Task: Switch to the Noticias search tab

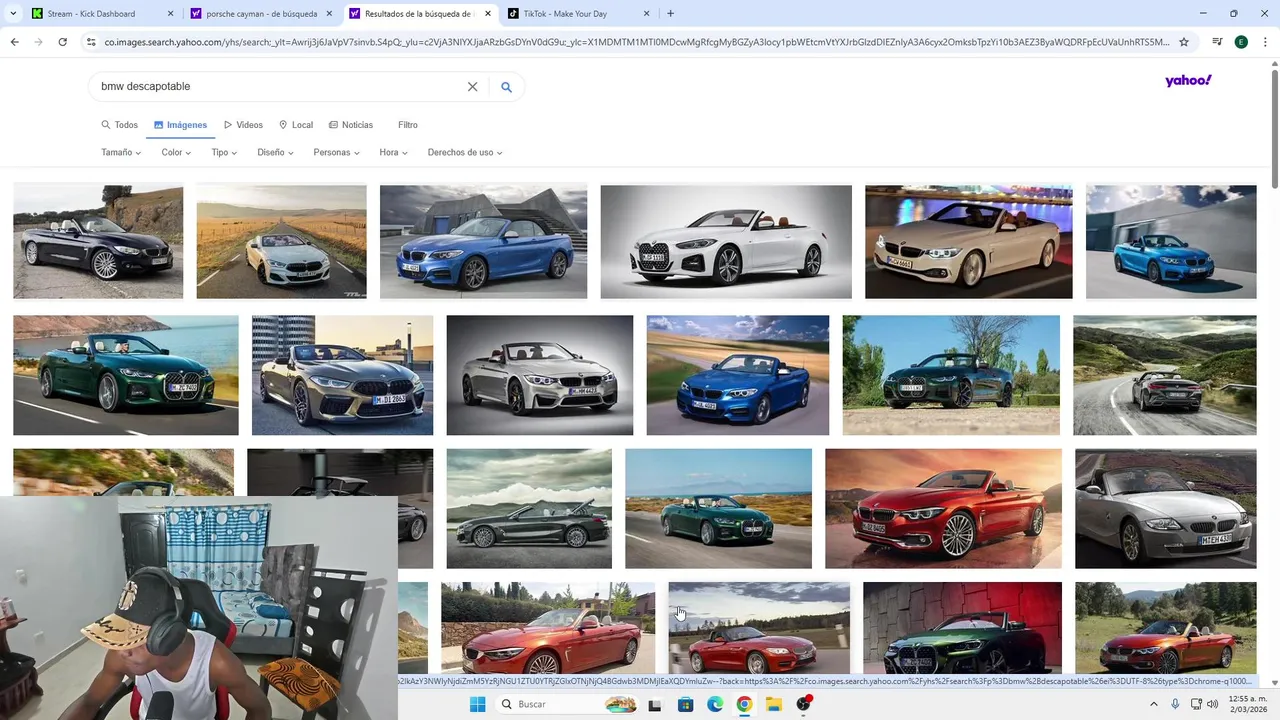Action: click(351, 125)
